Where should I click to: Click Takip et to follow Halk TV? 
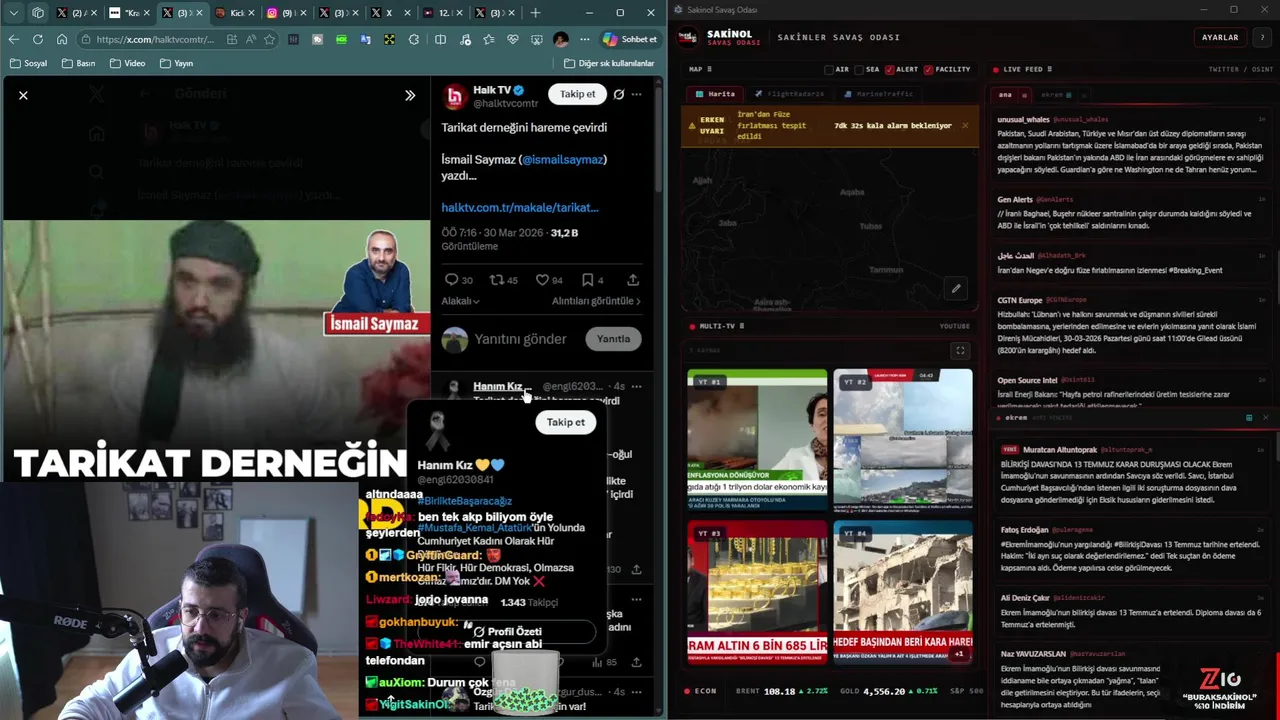tap(577, 94)
